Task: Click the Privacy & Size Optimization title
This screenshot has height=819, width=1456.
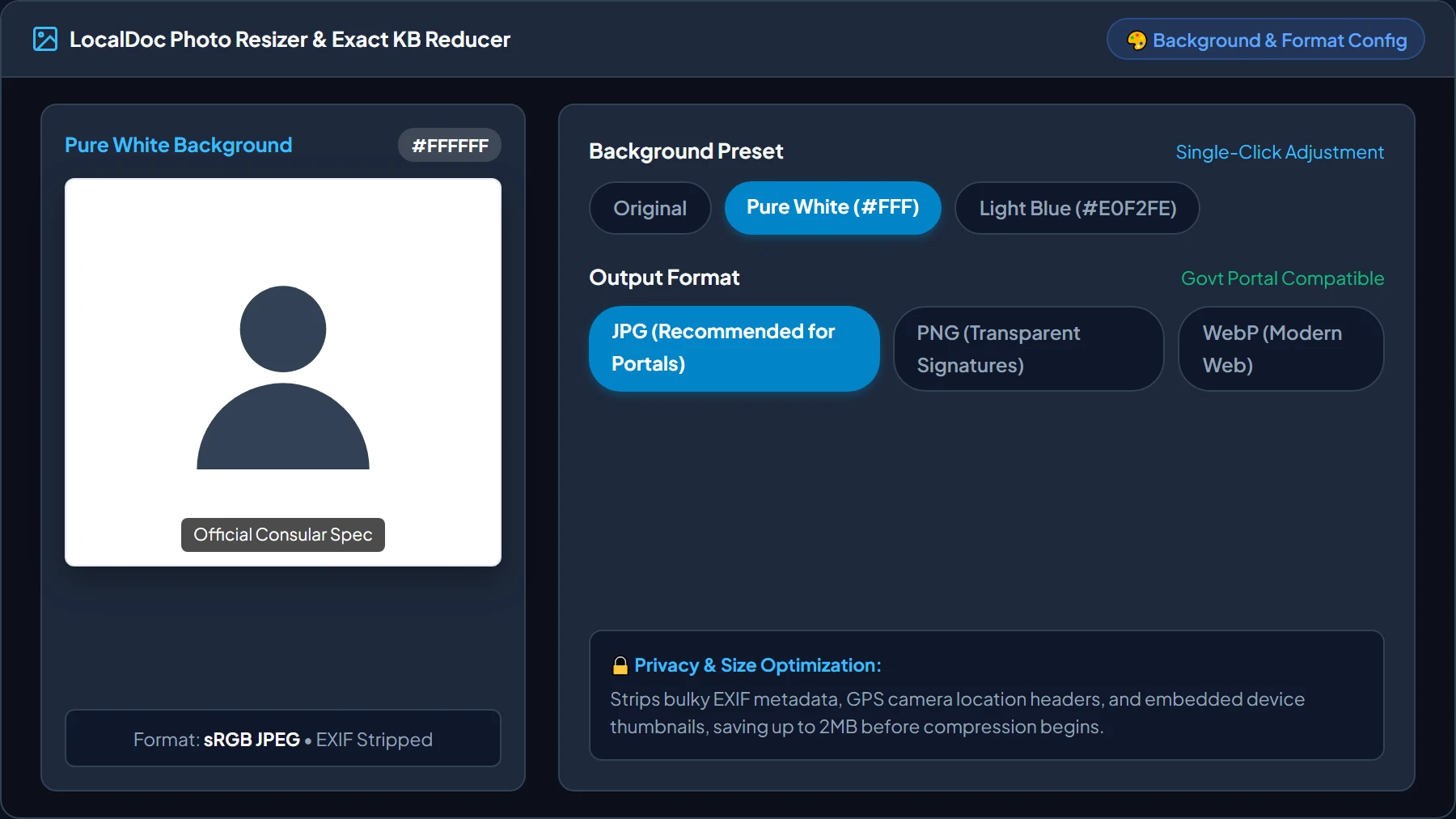Action: (757, 665)
